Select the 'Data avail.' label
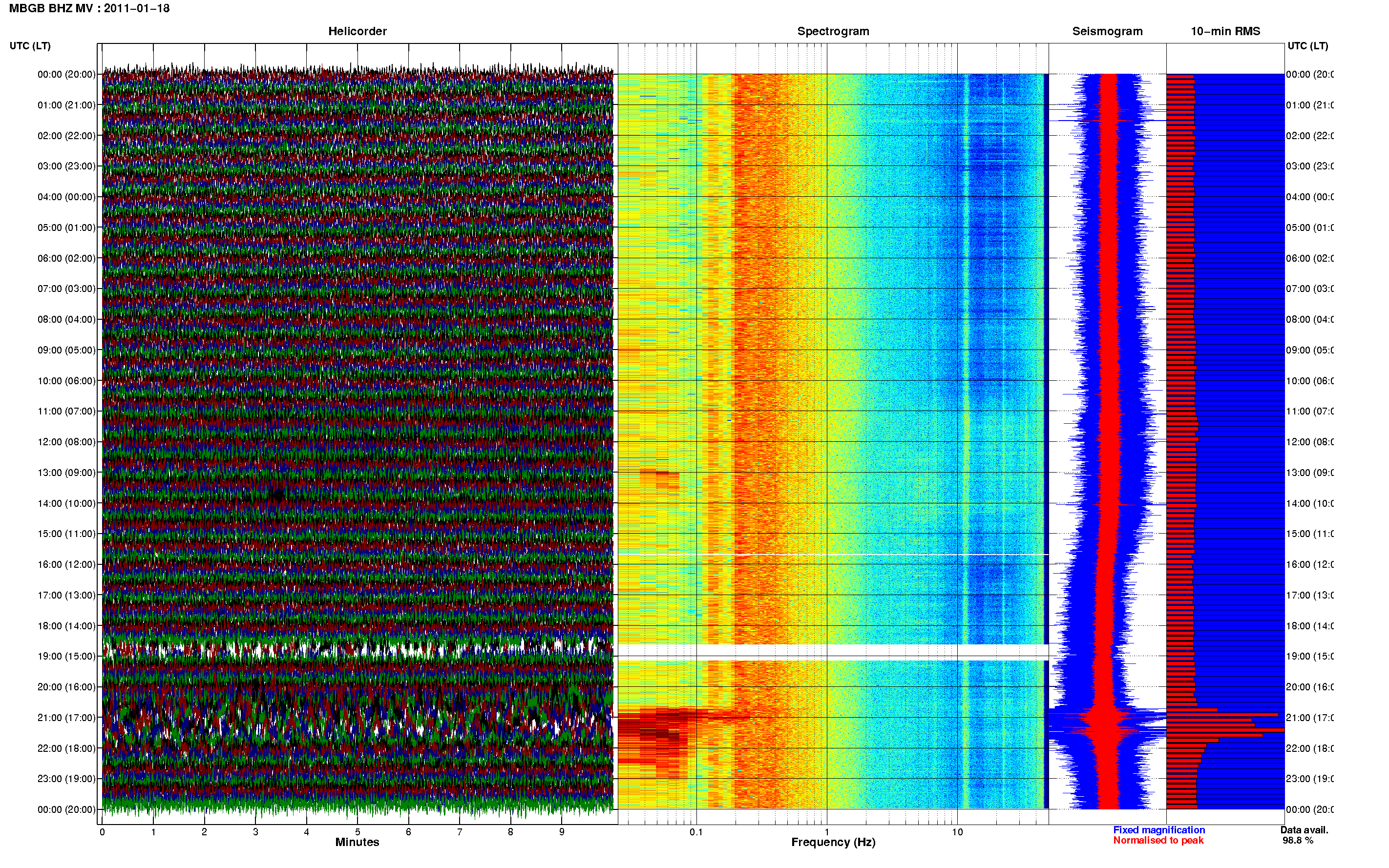This screenshot has width=1389, height=868. coord(1304,830)
